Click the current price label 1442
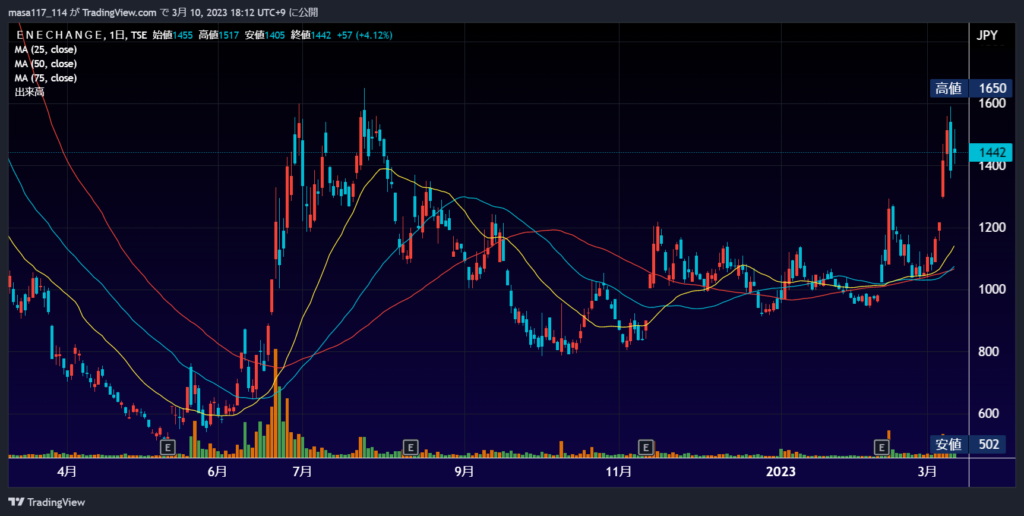 tap(991, 152)
